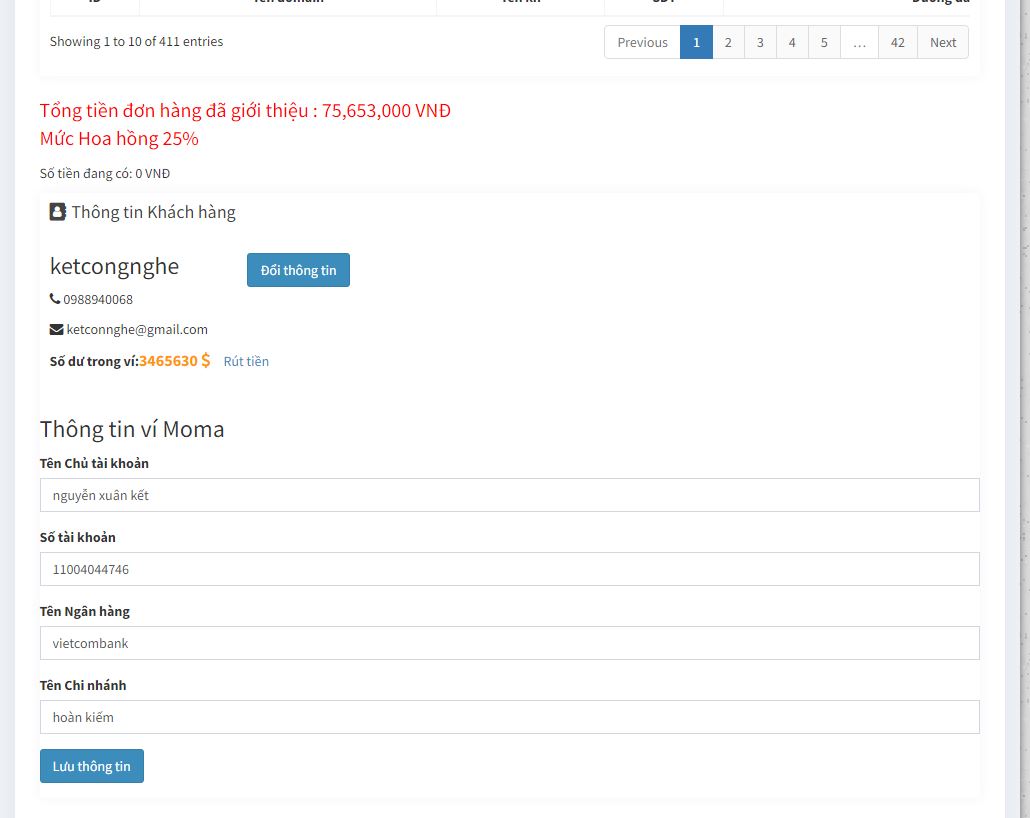Jump to page 2 of entries
Screen dimensions: 1030x818
point(728,42)
